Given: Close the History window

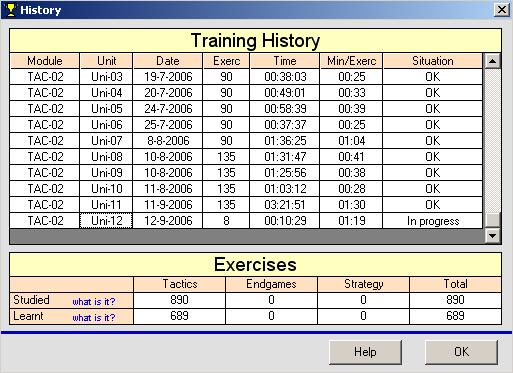Looking at the screenshot, I should [x=502, y=10].
